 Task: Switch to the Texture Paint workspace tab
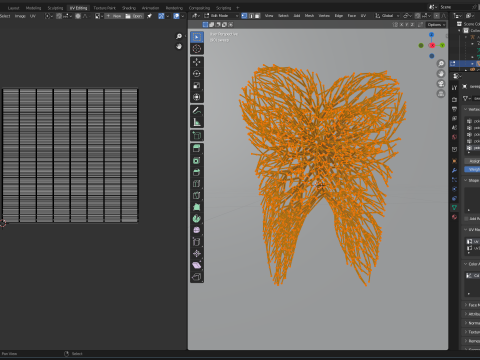point(104,8)
